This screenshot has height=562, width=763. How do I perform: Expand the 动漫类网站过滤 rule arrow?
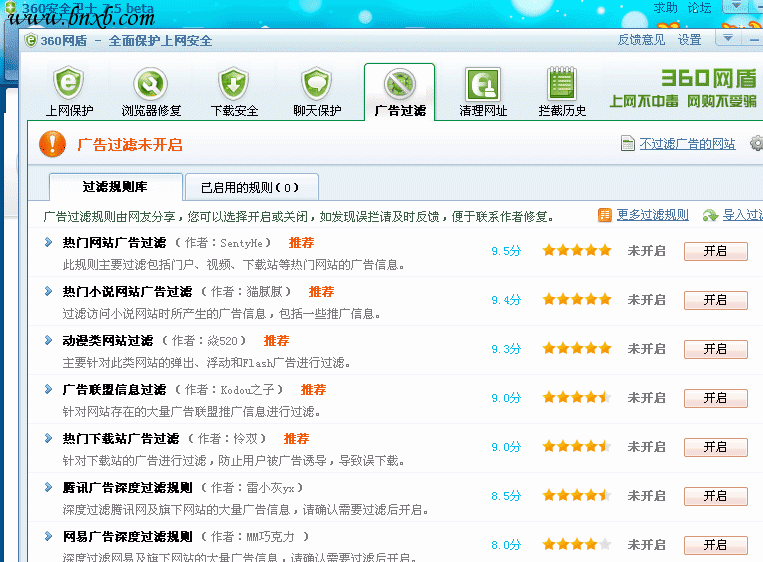49,340
